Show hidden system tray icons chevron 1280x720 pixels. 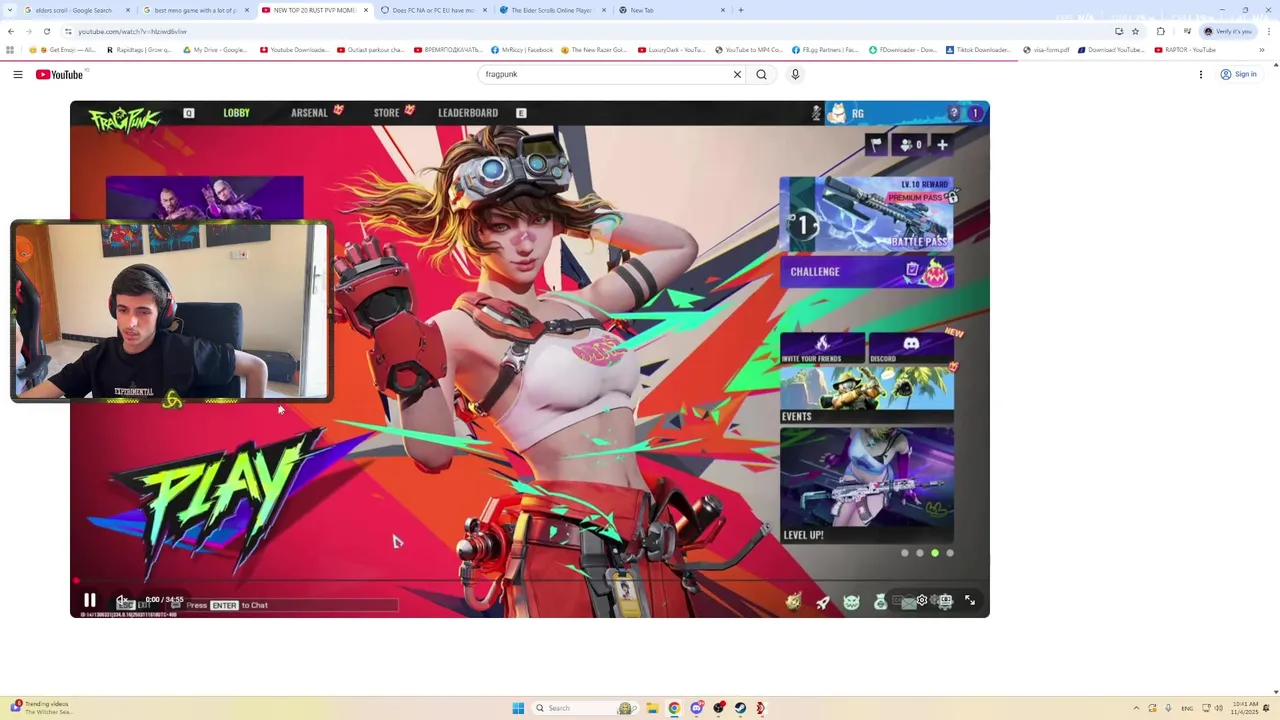coord(1136,708)
